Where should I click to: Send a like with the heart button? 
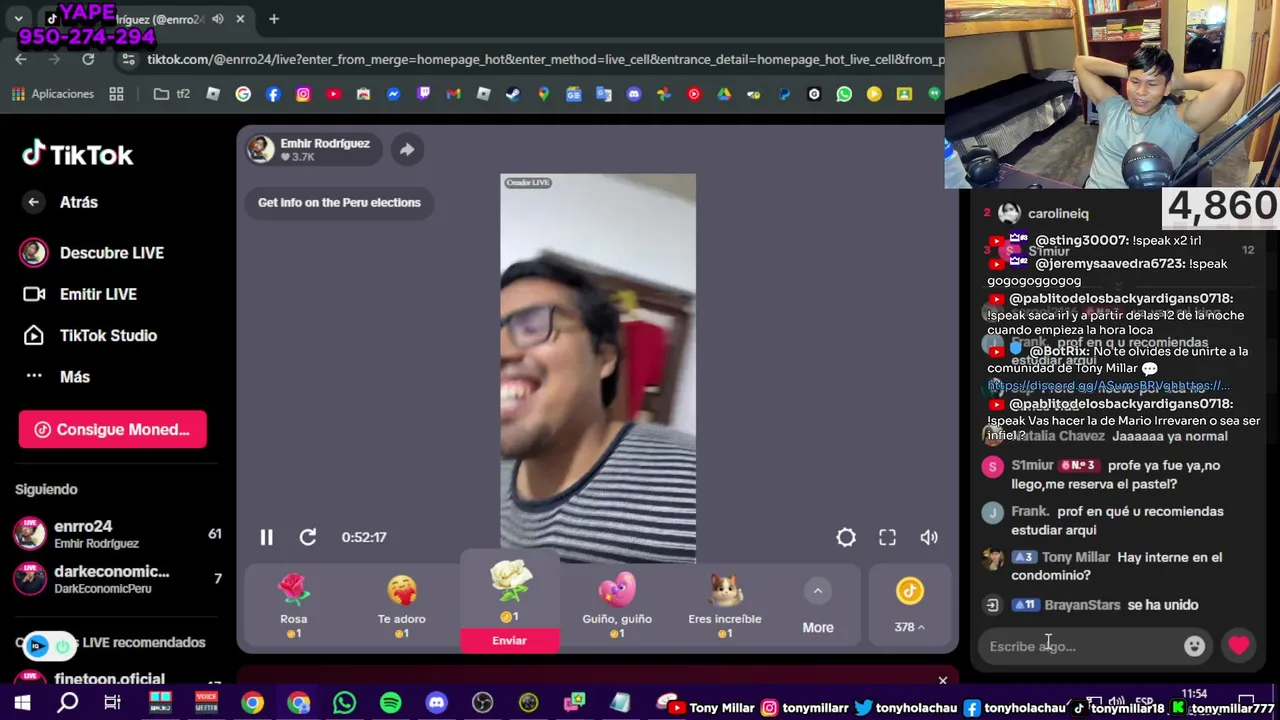pos(1239,645)
